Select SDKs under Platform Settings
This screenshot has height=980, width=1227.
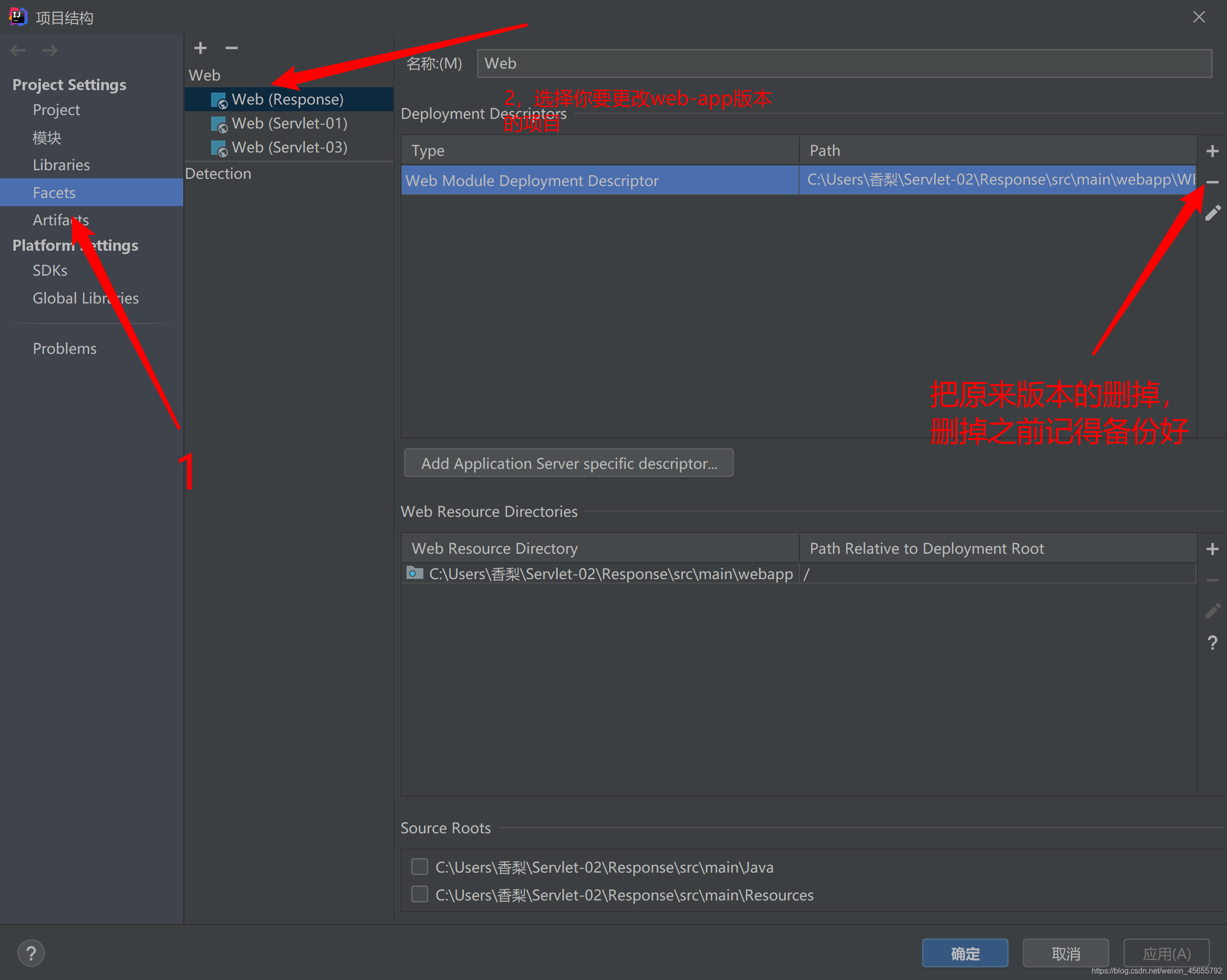(49, 270)
